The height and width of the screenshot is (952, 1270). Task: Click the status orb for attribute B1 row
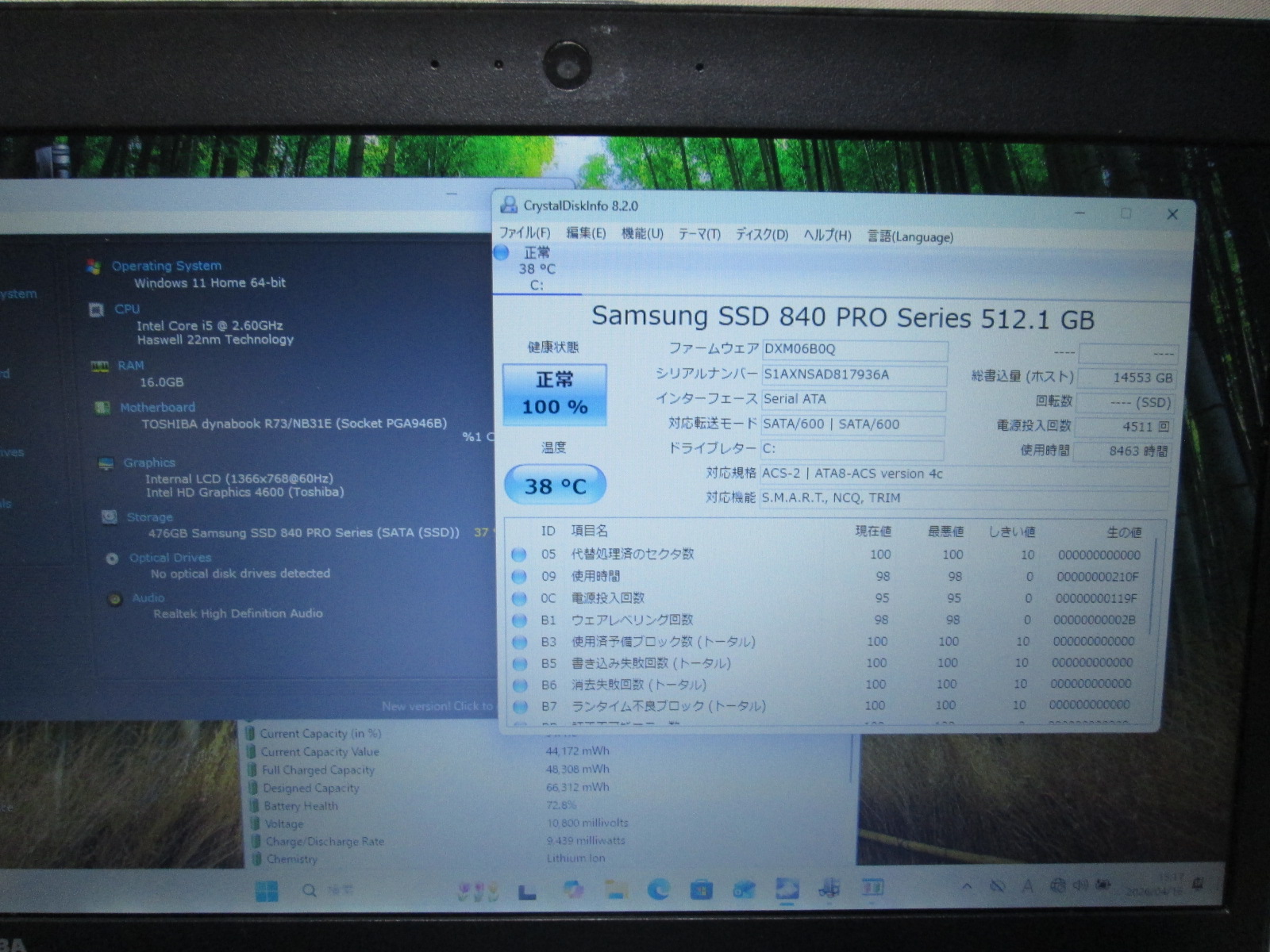click(x=519, y=620)
